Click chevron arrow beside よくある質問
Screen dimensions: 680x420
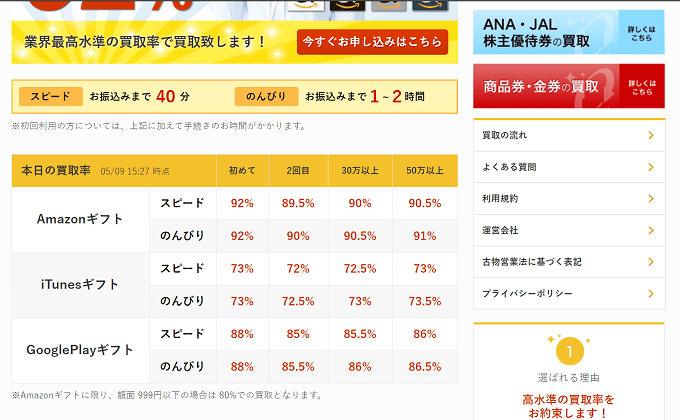pyautogui.click(x=651, y=167)
